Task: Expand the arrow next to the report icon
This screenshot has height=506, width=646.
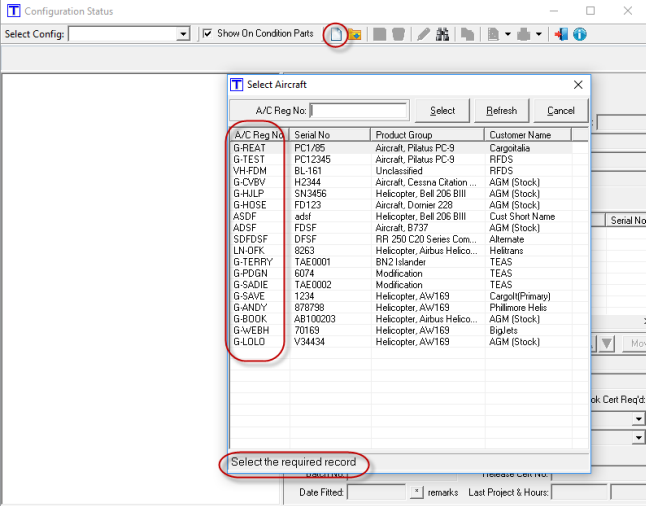Action: tap(508, 34)
